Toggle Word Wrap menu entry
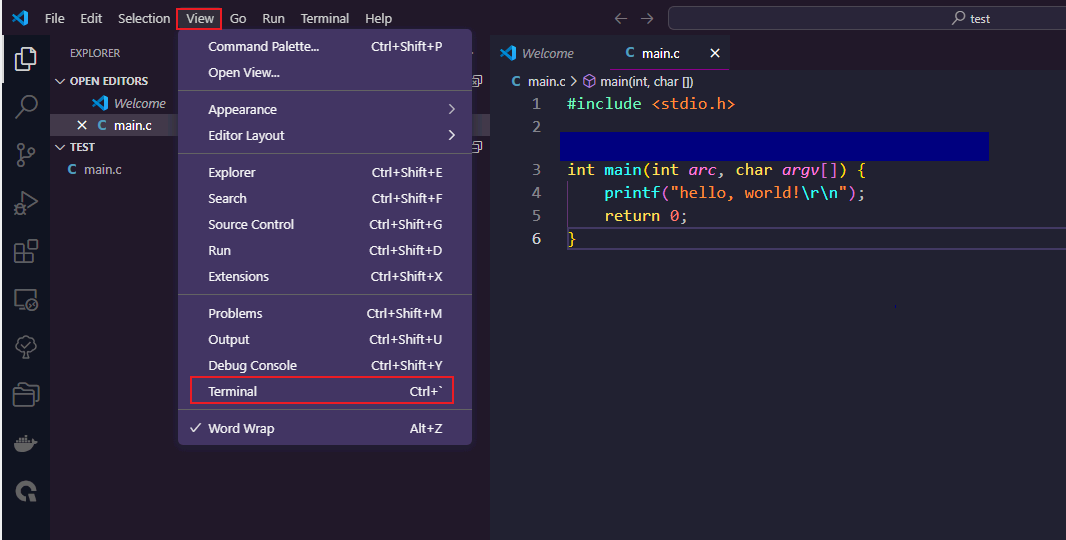The width and height of the screenshot is (1066, 540). [325, 428]
